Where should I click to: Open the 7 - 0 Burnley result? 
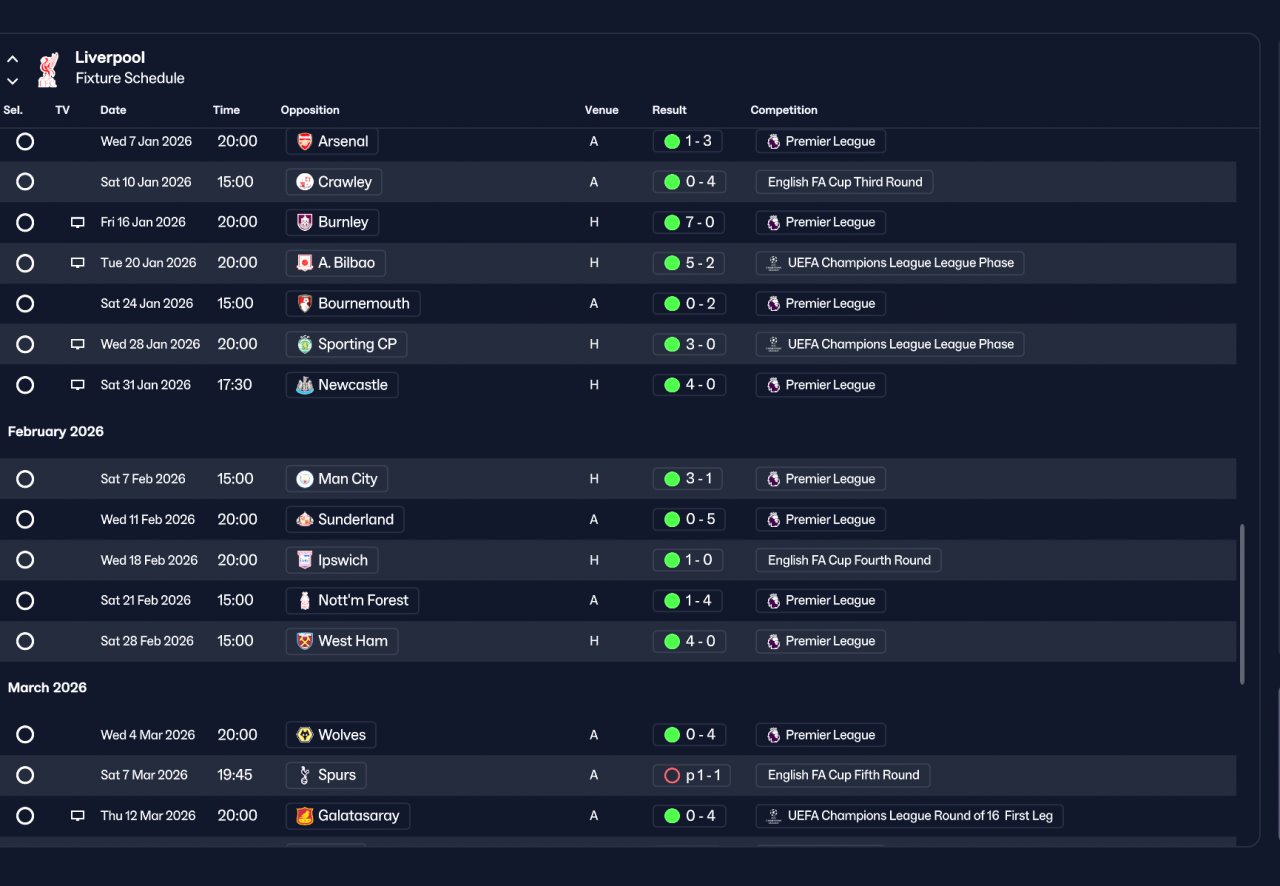(x=688, y=223)
